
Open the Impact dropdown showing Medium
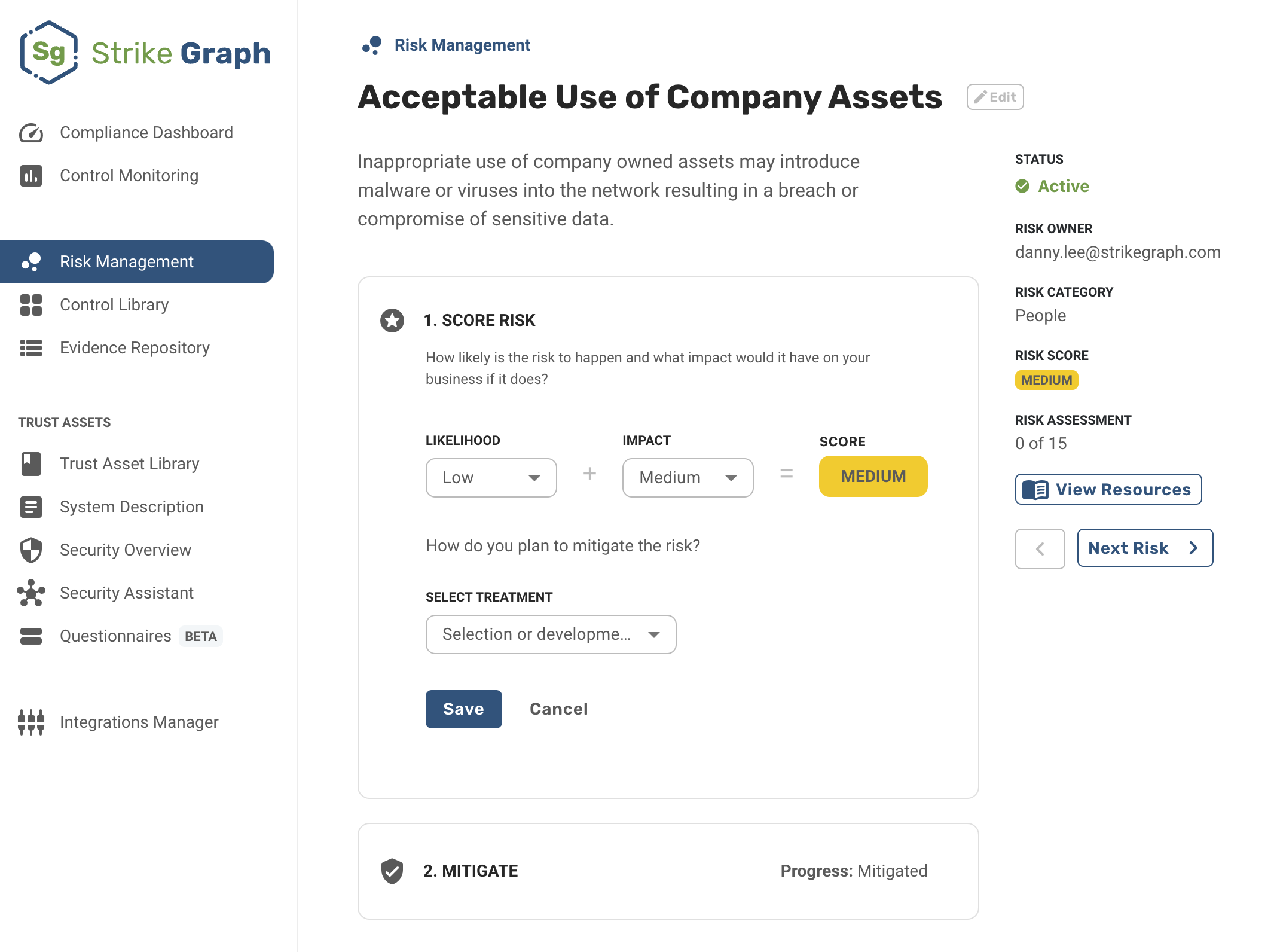click(x=688, y=477)
